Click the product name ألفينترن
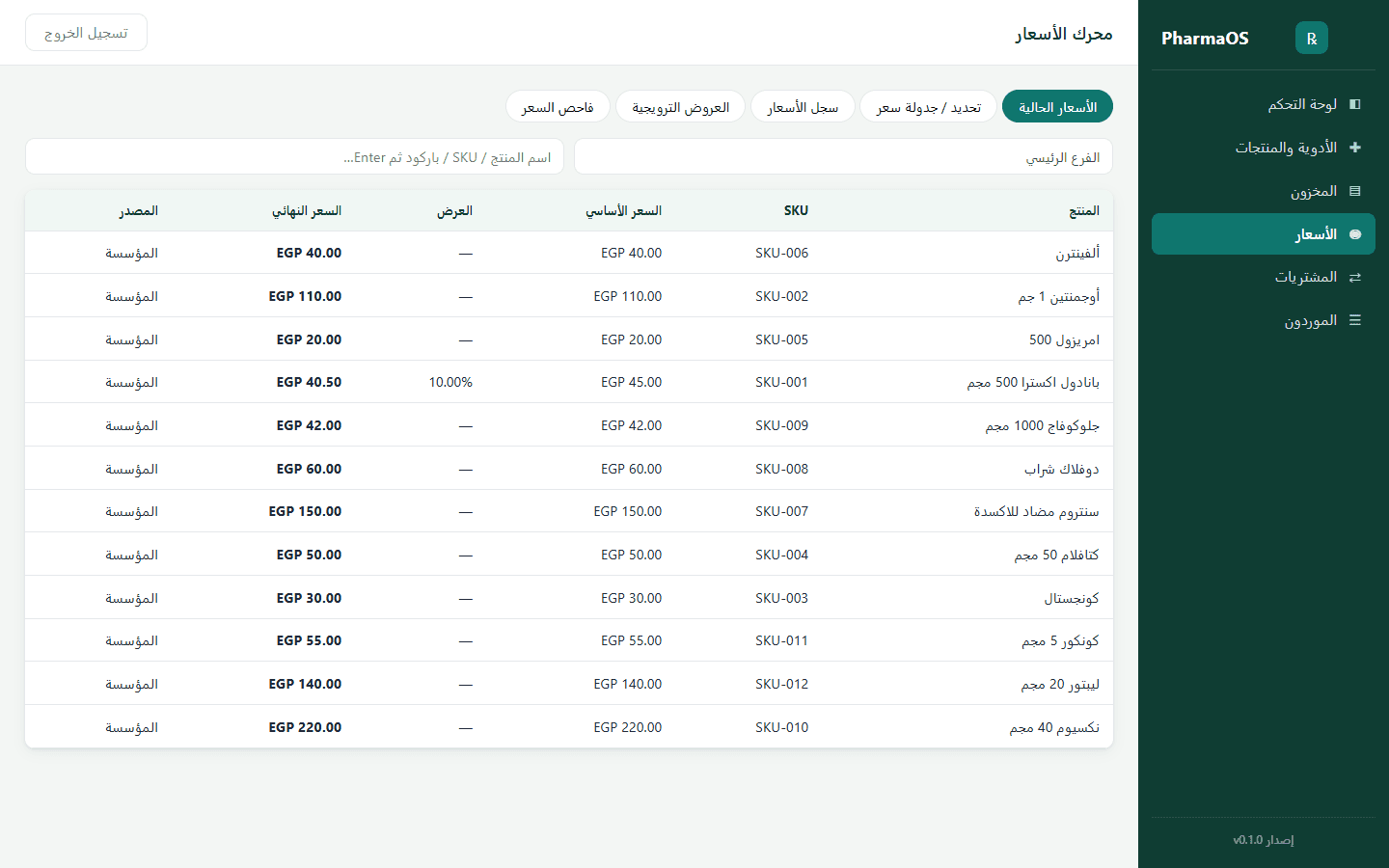 click(x=1077, y=253)
